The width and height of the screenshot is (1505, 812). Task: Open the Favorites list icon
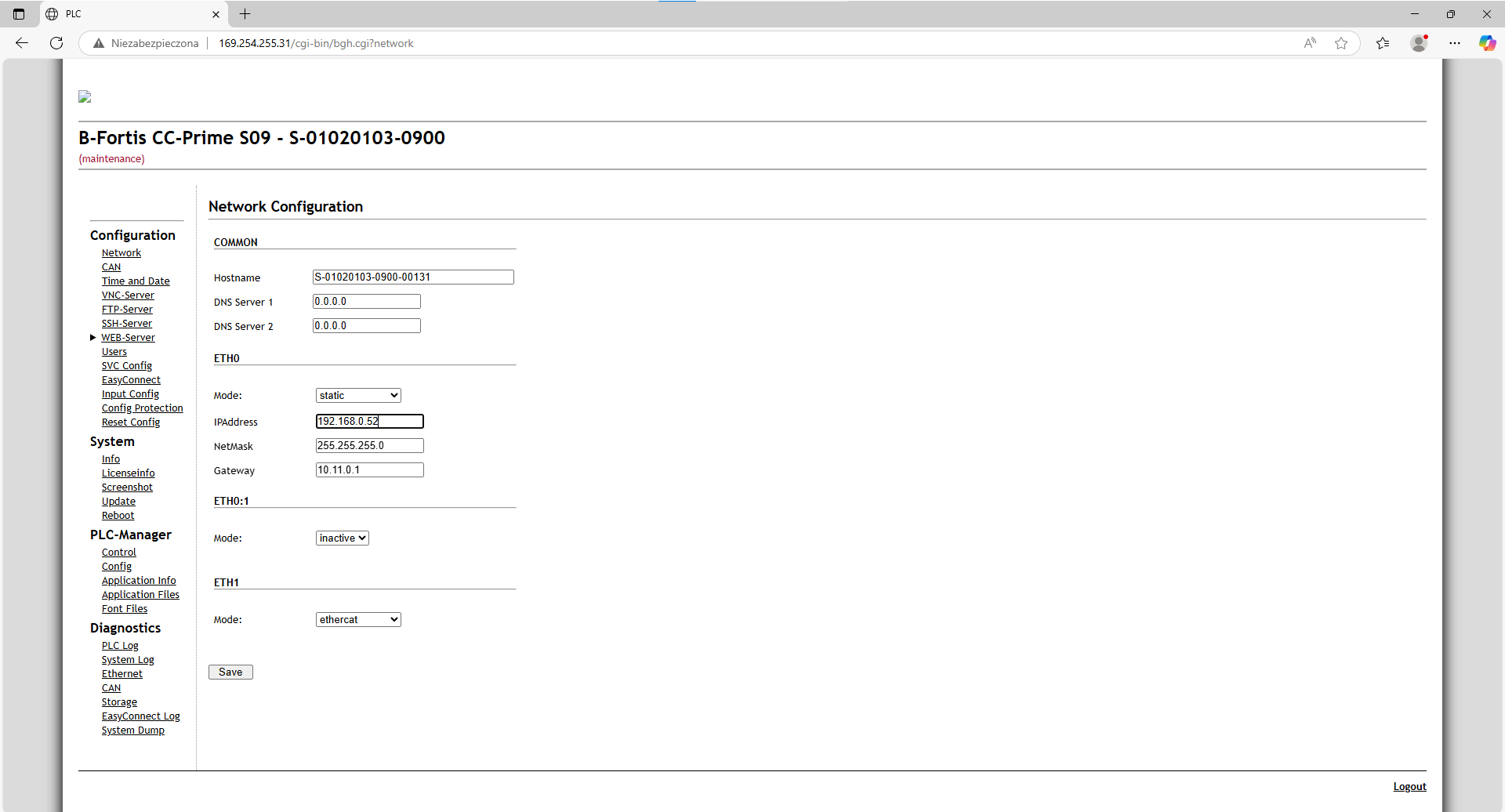point(1383,43)
